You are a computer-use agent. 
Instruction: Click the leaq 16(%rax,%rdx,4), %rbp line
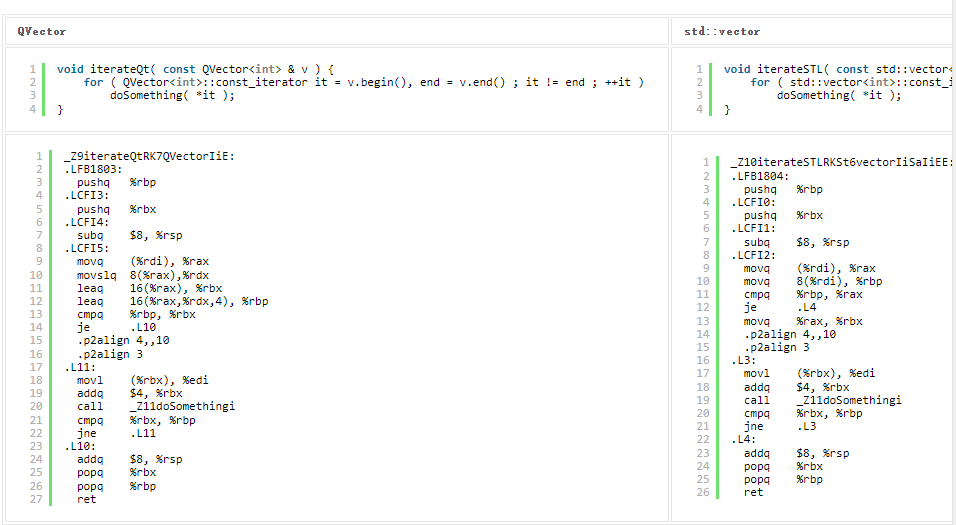(x=173, y=301)
